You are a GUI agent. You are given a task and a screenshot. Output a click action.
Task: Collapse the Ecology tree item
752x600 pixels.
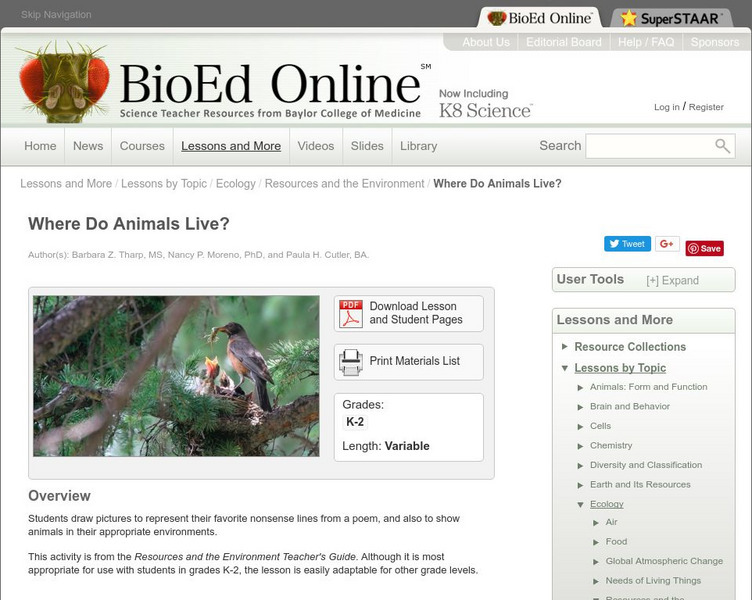(580, 505)
